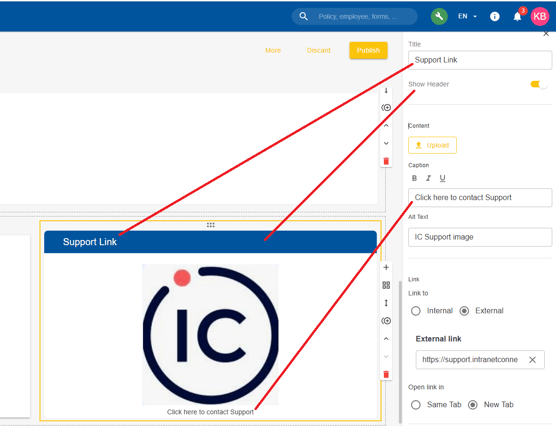Move the Support Link widget up with the chevron
556x426 pixels.
pyautogui.click(x=386, y=339)
